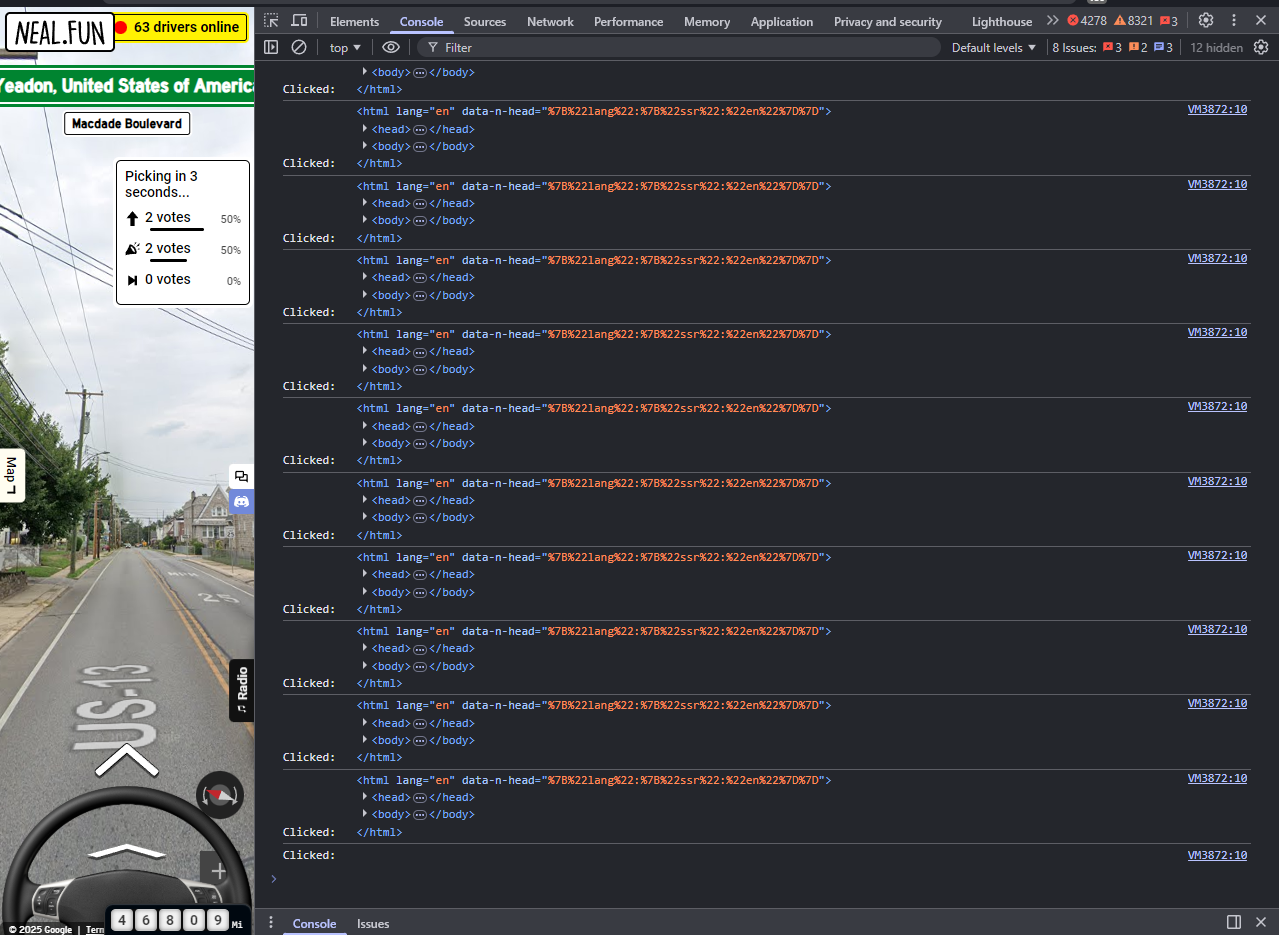Viewport: 1279px width, 935px height.
Task: Toggle the drawer dock layout icon
Action: tap(1234, 922)
